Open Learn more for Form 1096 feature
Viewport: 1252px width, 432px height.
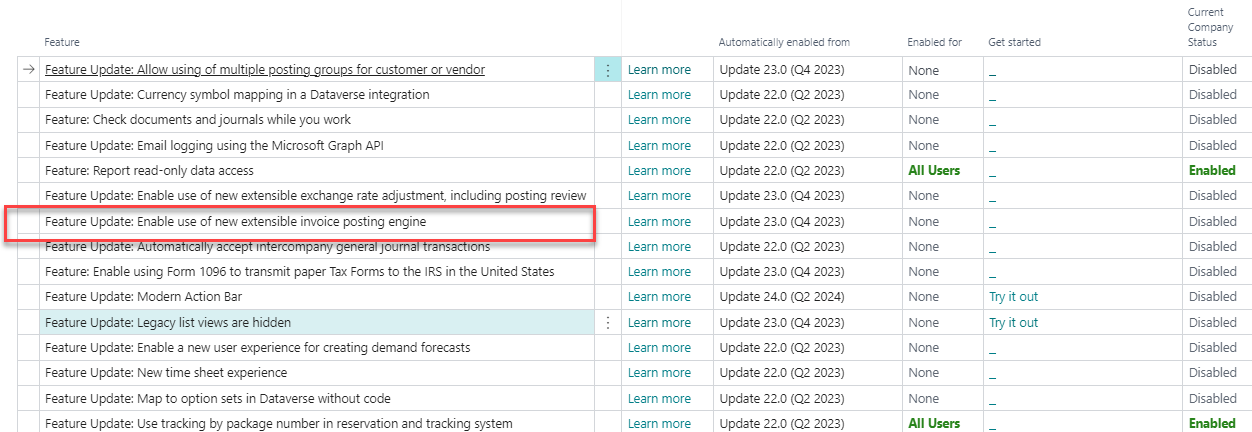[659, 272]
